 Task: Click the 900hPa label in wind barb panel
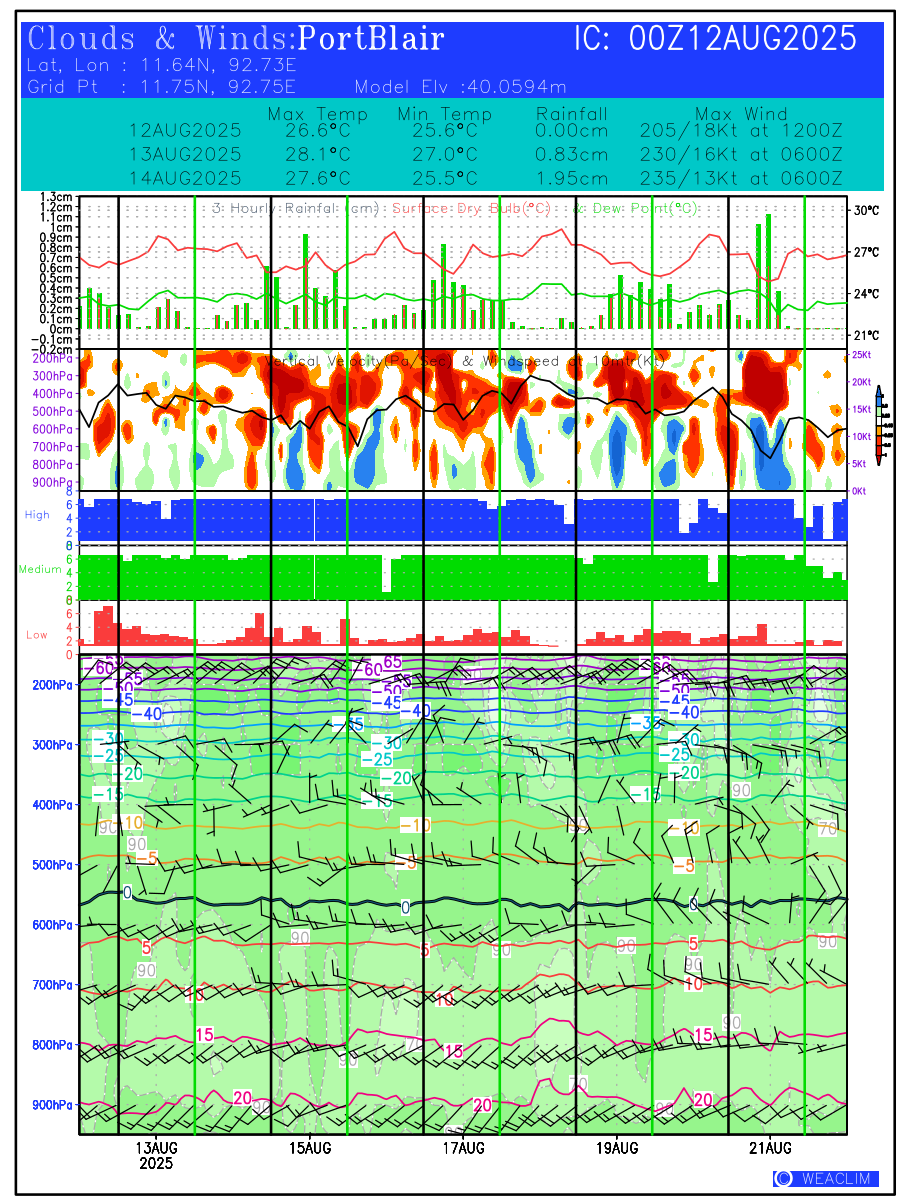[x=52, y=1105]
